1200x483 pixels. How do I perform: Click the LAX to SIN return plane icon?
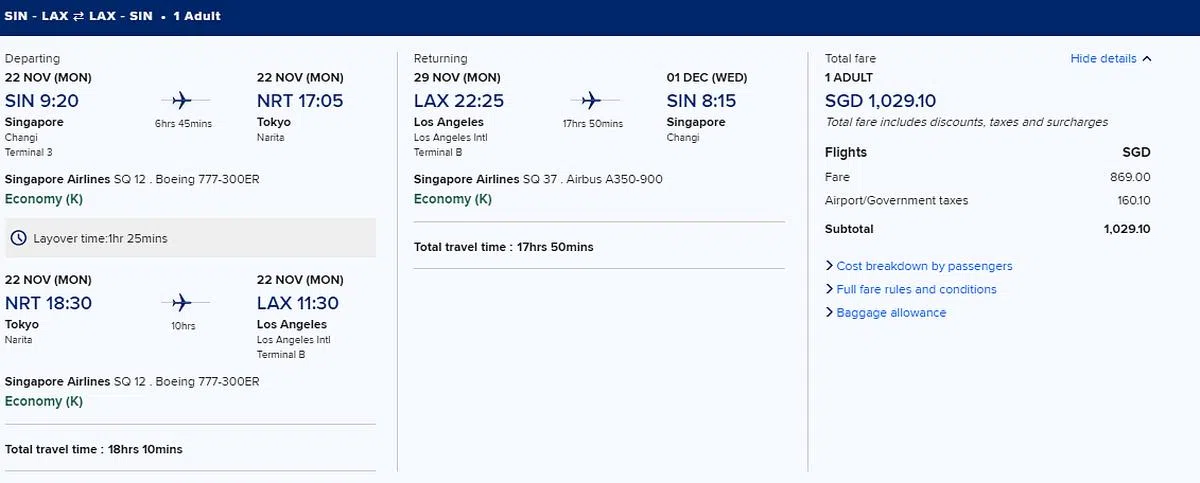(x=591, y=100)
